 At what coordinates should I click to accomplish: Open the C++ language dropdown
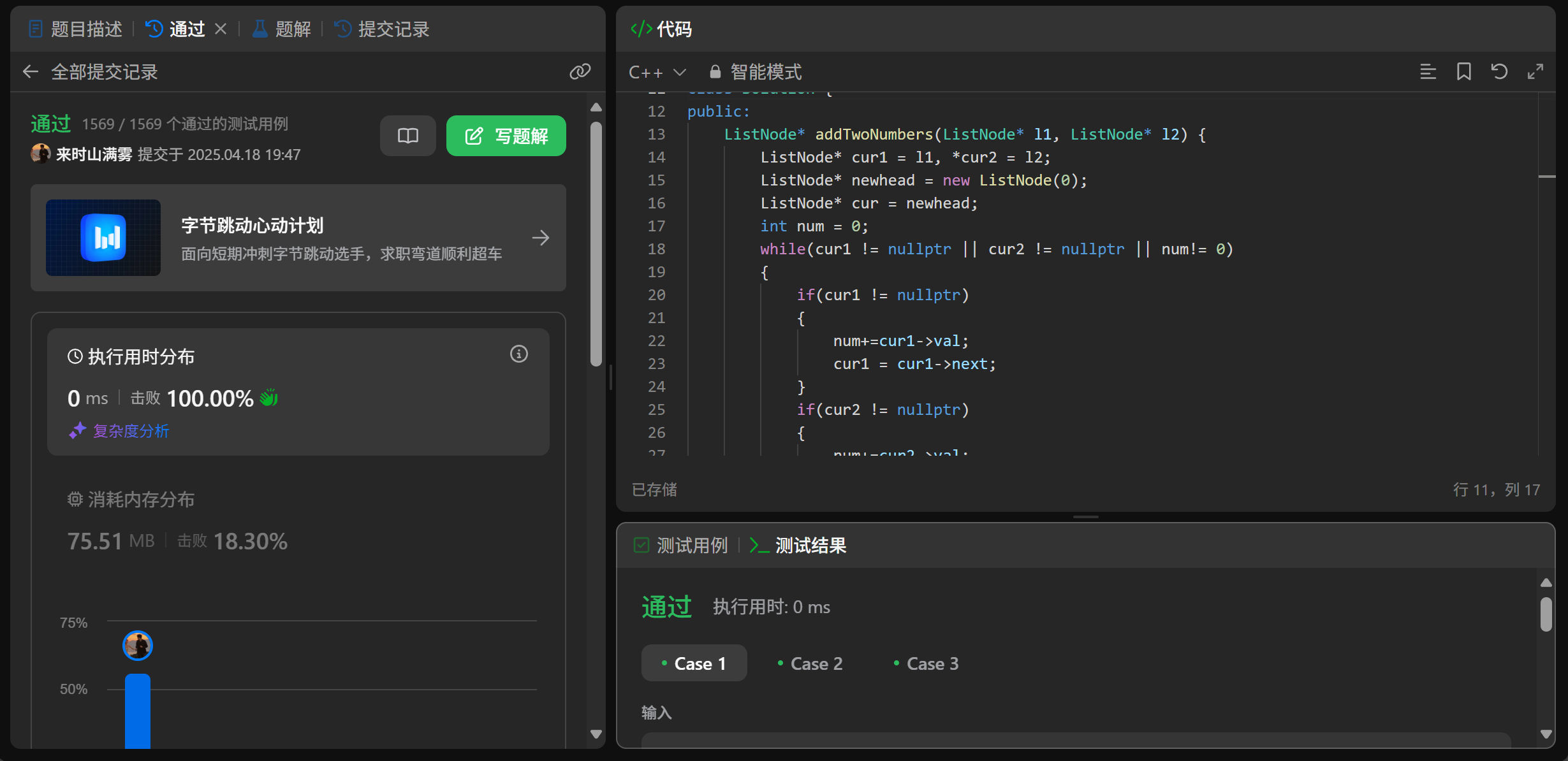657,72
